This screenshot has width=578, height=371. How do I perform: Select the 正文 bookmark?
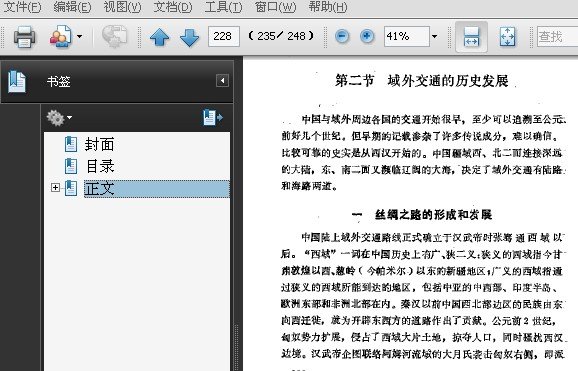point(157,188)
